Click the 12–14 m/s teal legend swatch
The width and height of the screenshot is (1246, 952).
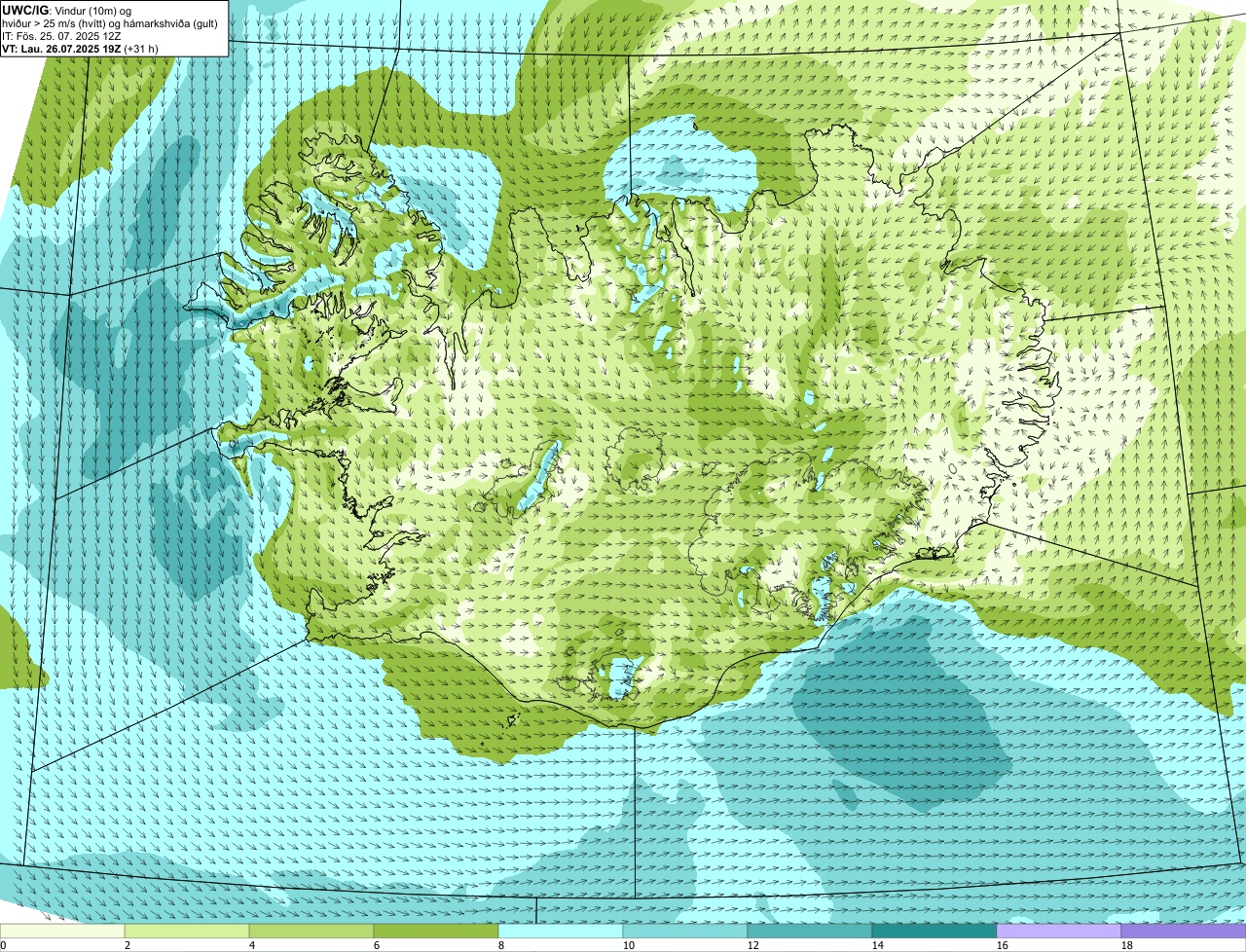coord(810,932)
